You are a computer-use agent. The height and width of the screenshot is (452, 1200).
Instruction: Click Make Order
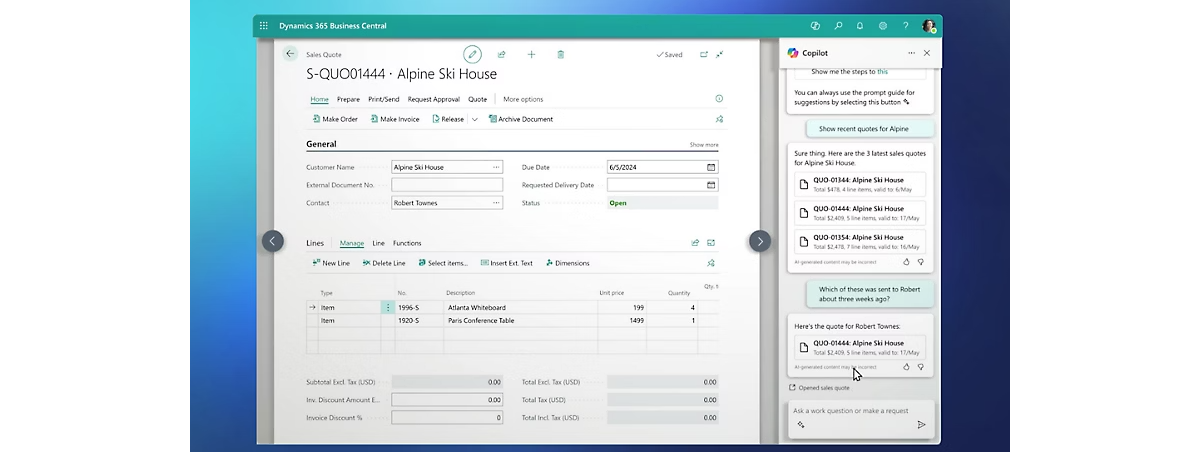coord(335,119)
